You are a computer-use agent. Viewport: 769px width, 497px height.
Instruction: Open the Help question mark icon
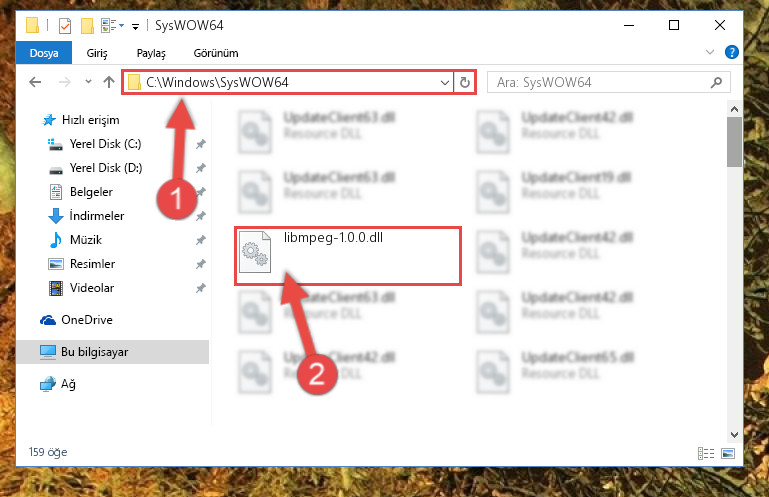[731, 52]
